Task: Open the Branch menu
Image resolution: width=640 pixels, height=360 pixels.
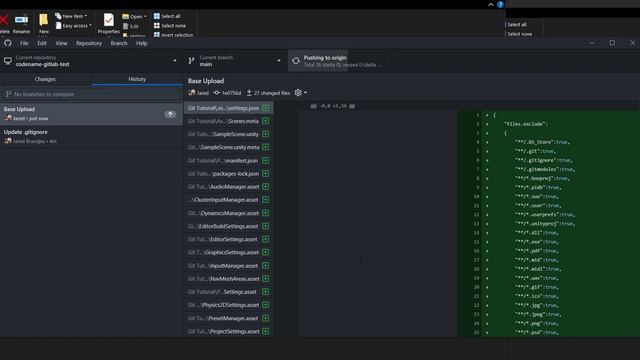Action: tap(119, 43)
